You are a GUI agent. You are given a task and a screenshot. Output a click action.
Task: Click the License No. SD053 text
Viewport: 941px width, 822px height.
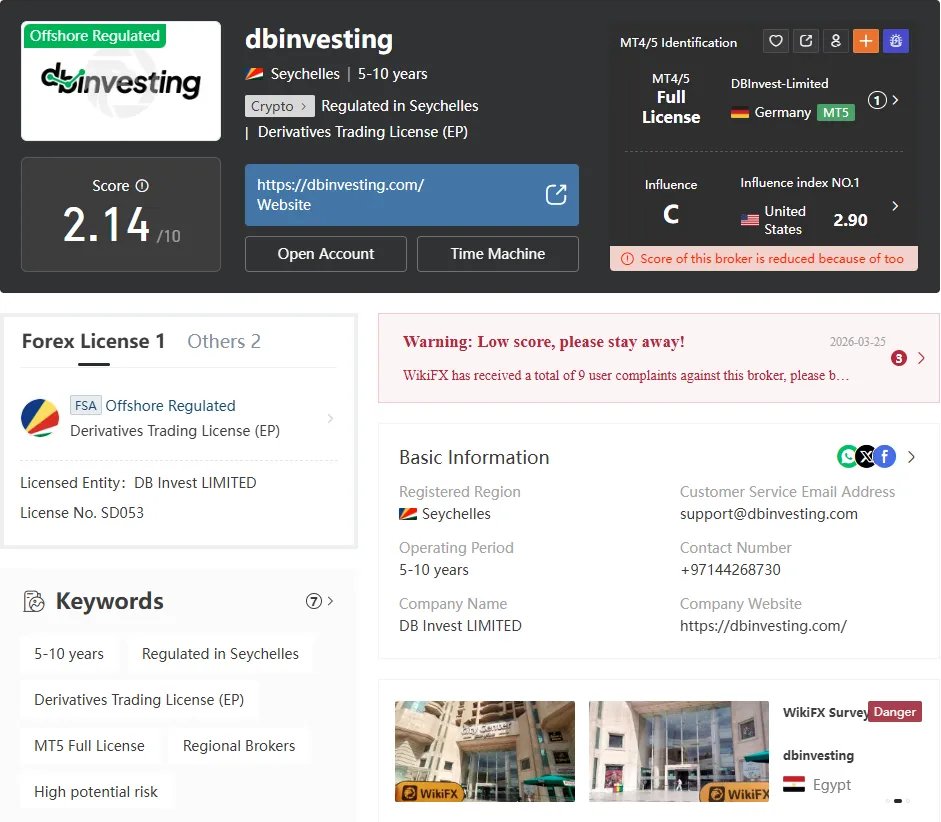[82, 513]
